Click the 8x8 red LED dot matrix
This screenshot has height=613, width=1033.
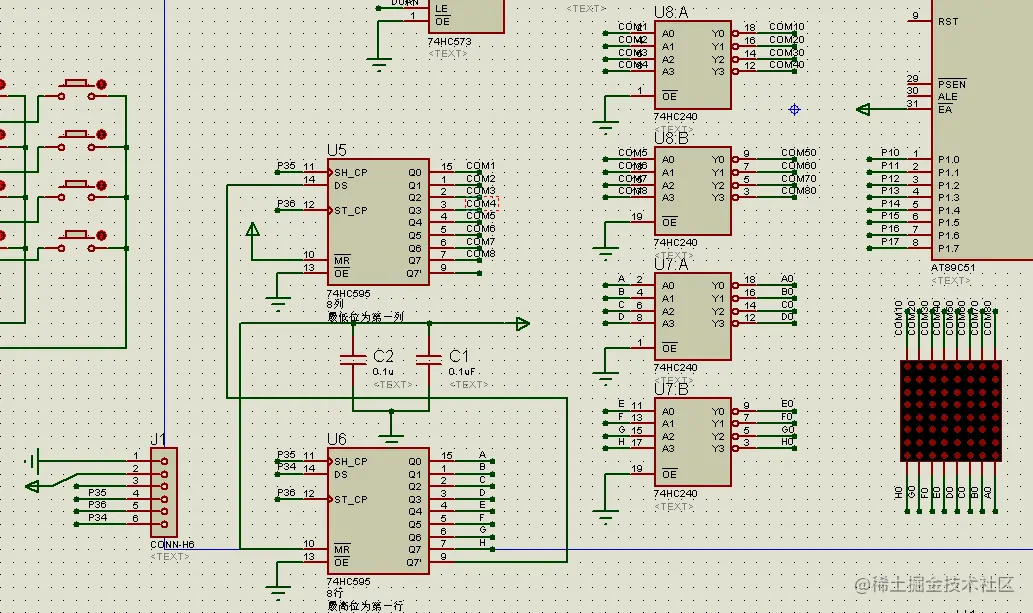pos(951,411)
